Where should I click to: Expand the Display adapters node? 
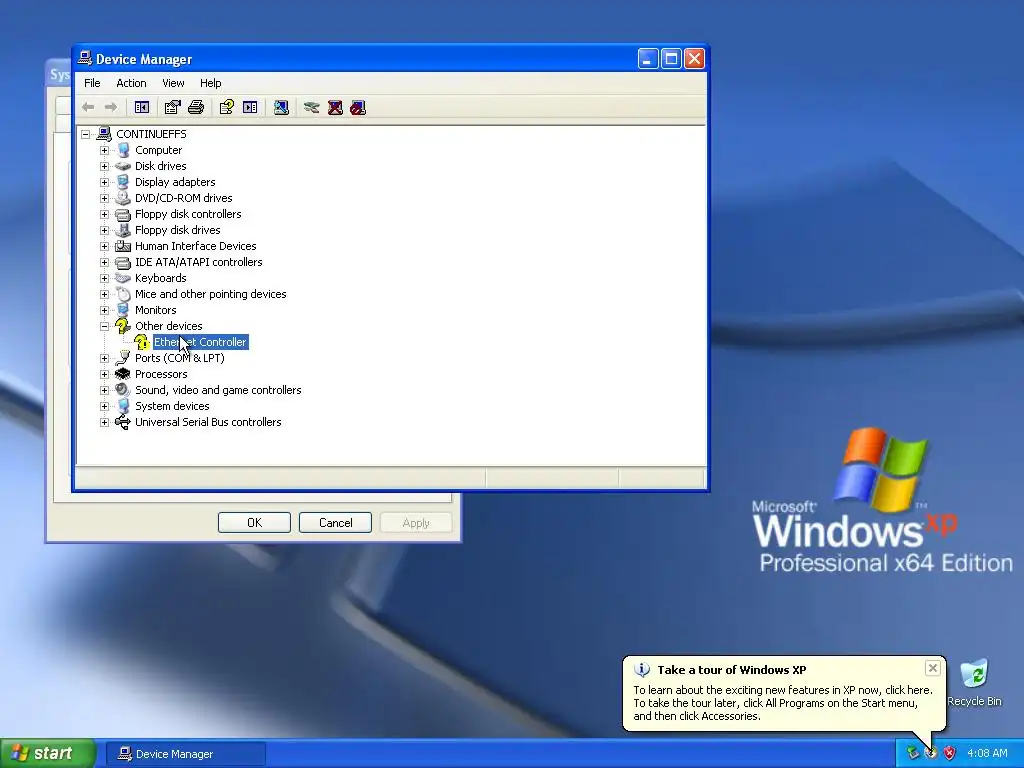tap(104, 182)
